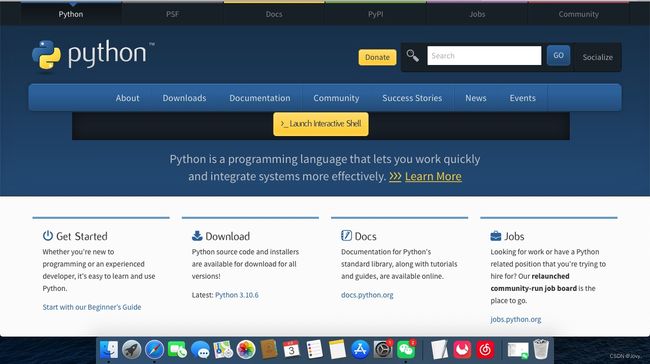
Task: Click the Get Started power icon
Action: (x=48, y=235)
